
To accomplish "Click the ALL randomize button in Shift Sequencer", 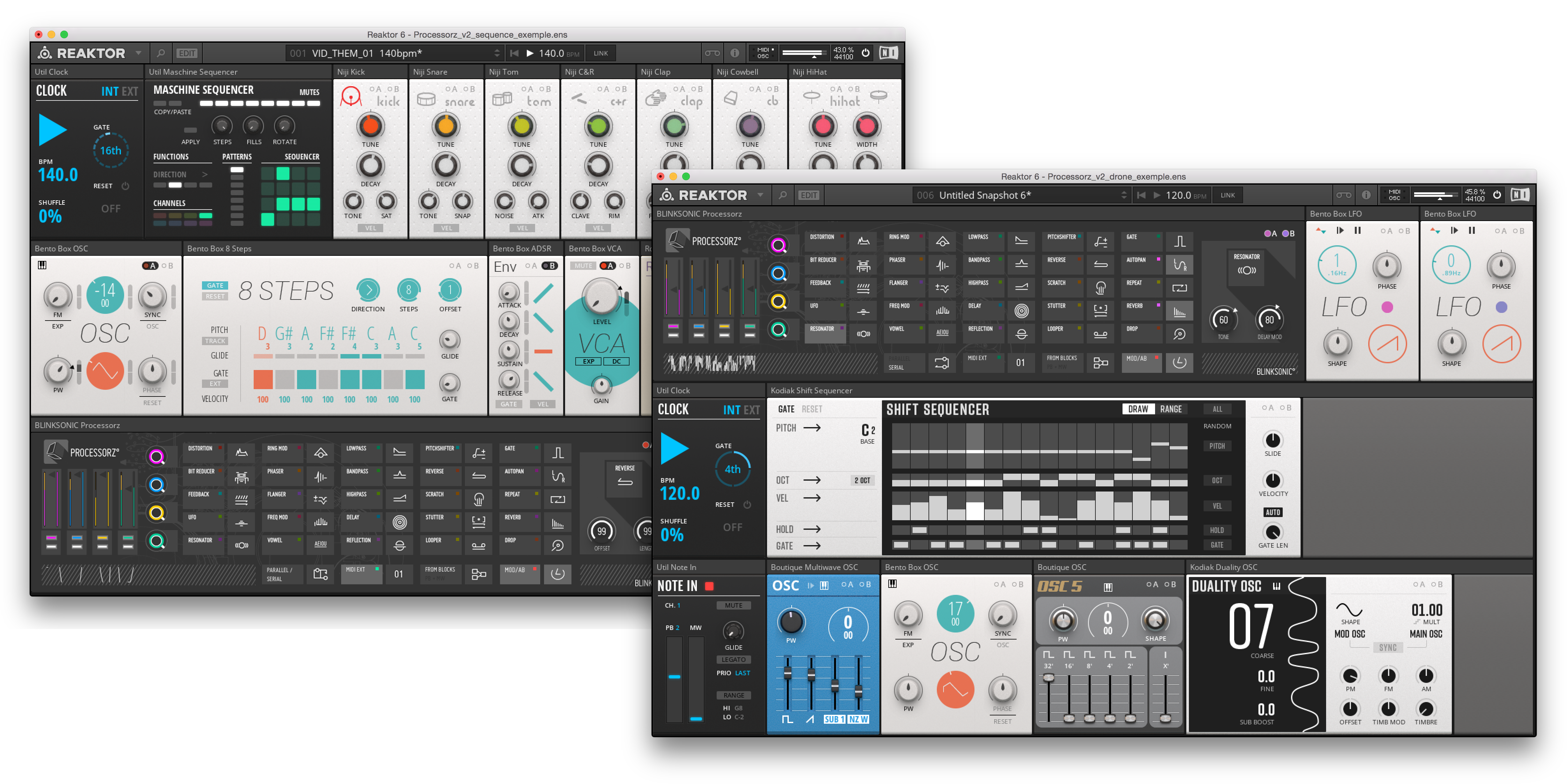I will (1217, 409).
